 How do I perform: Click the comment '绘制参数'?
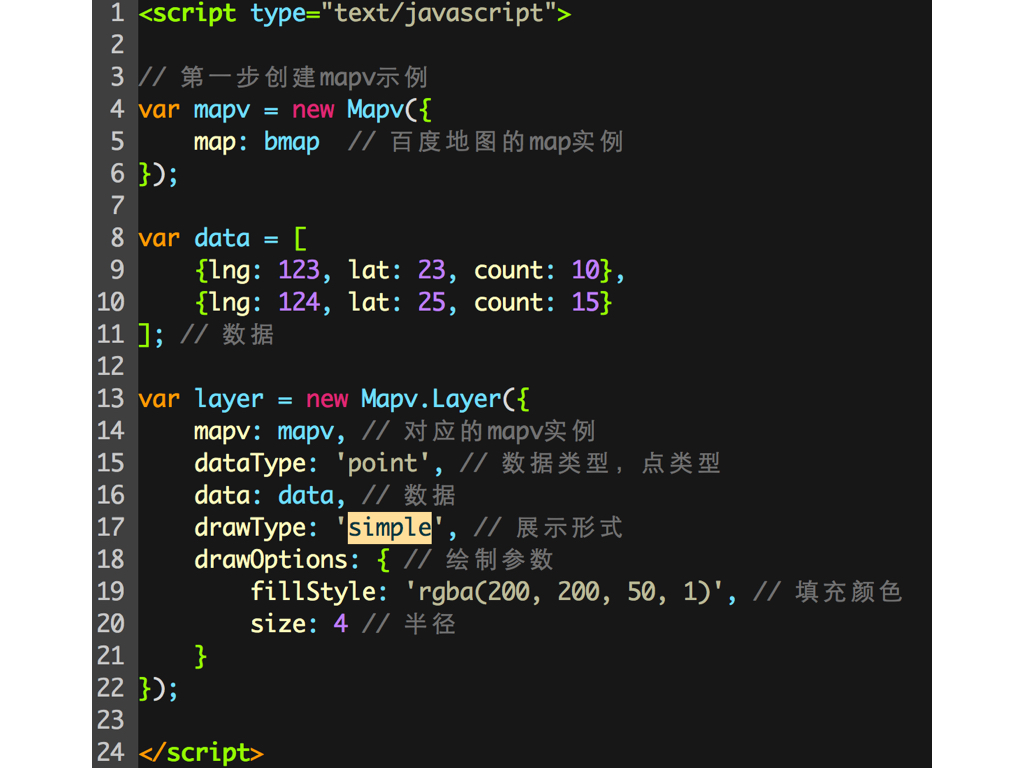click(500, 560)
